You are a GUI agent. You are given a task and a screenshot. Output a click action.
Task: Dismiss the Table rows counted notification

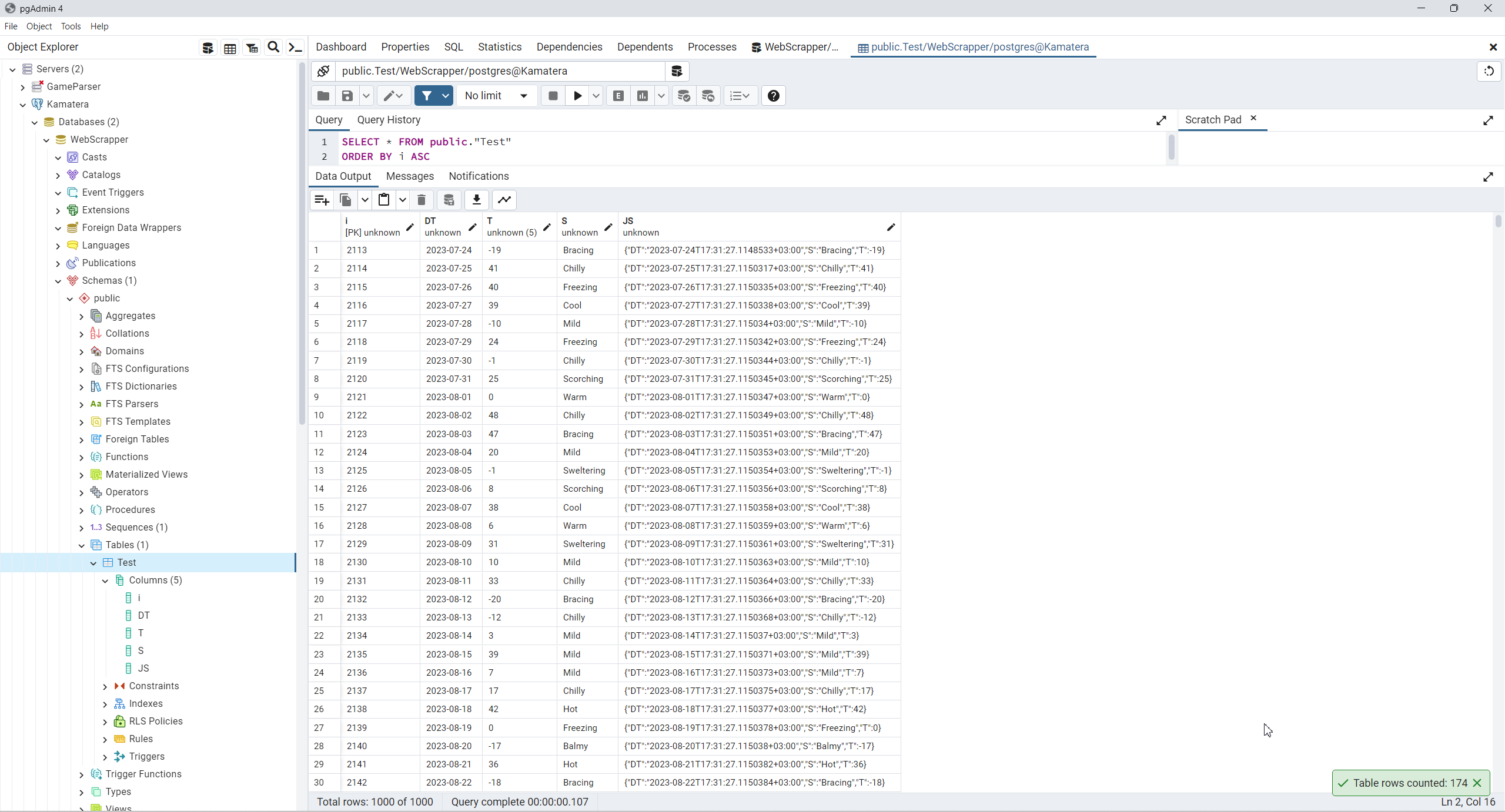[x=1477, y=783]
